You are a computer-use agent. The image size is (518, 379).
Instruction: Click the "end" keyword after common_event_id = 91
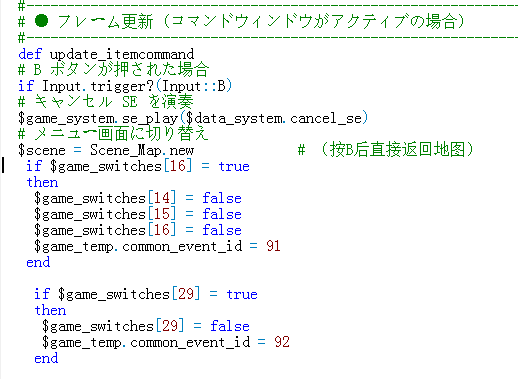point(38,263)
